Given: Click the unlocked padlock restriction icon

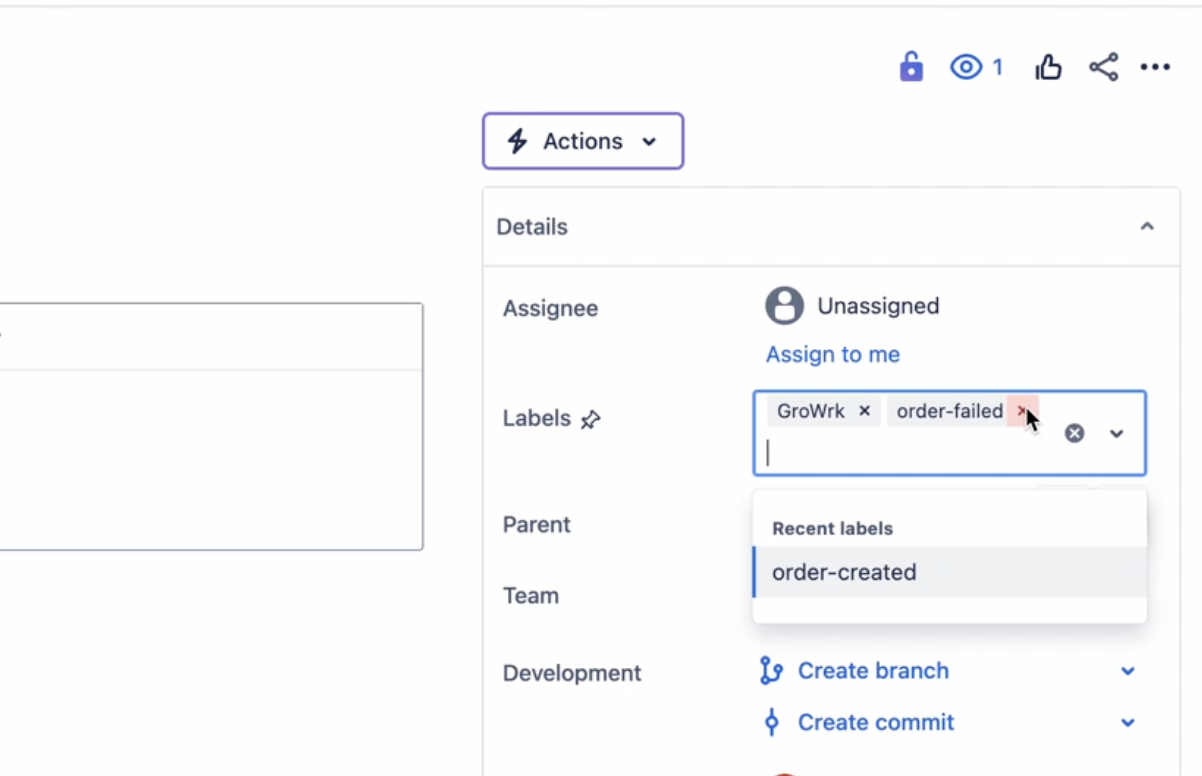Looking at the screenshot, I should [911, 67].
